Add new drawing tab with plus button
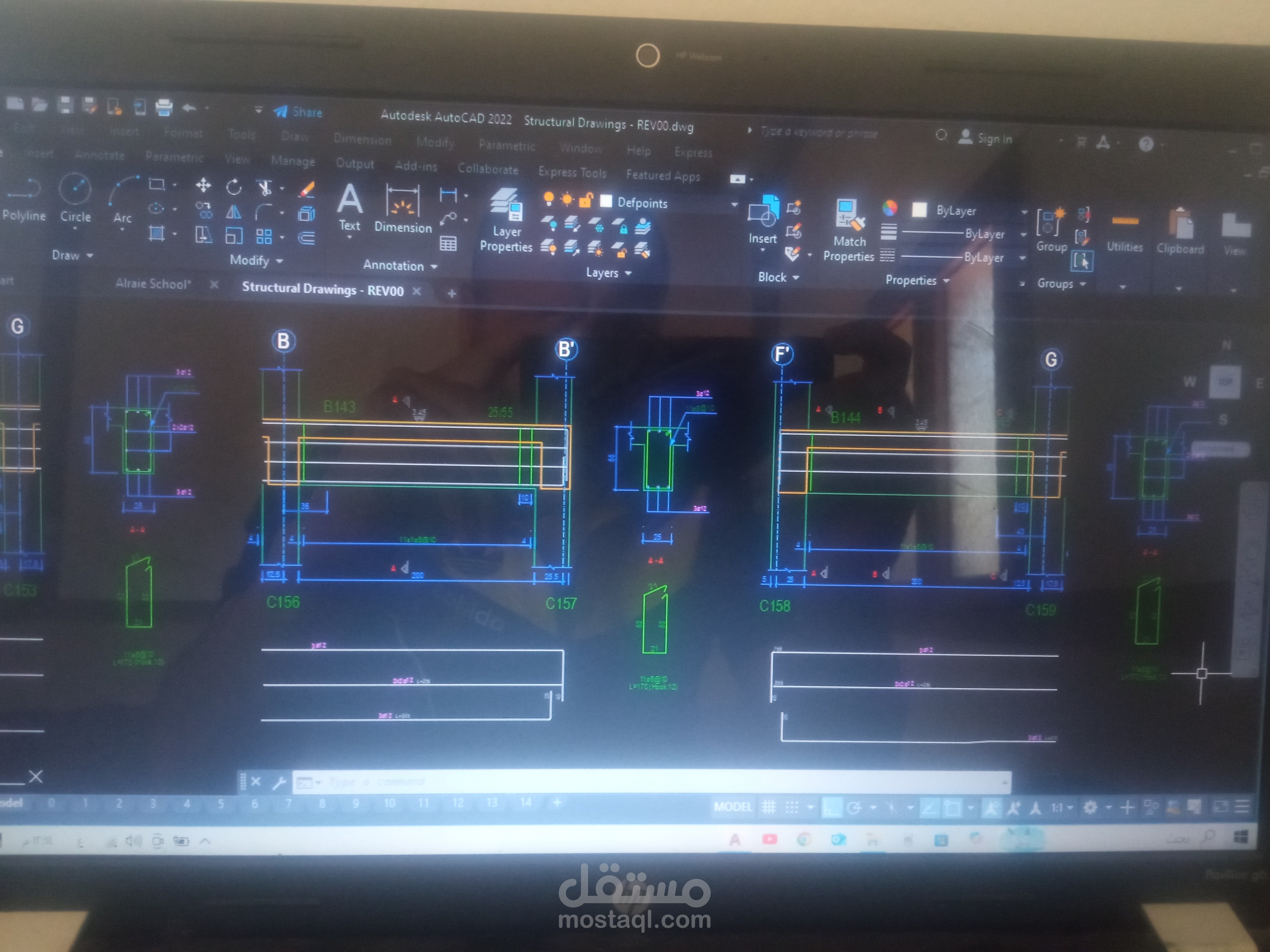 [452, 294]
